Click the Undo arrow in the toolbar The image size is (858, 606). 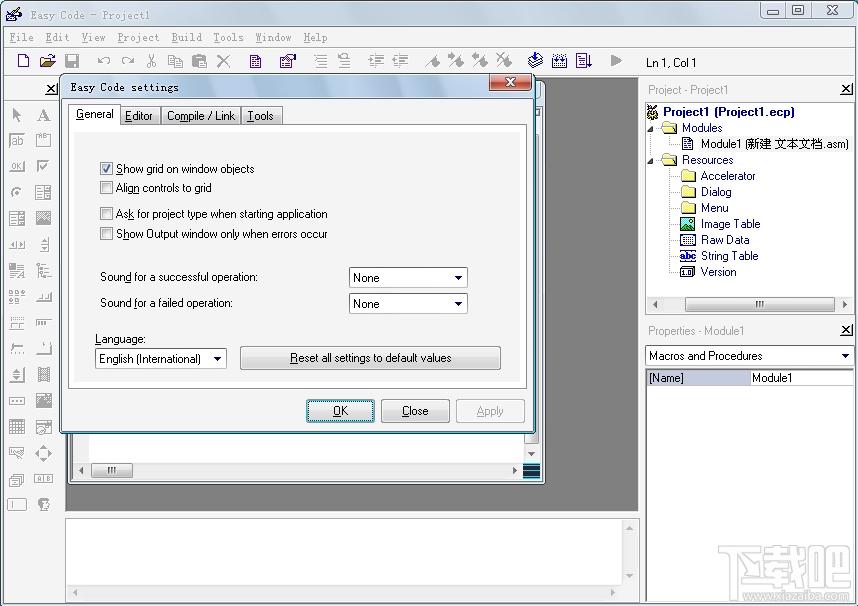coord(104,61)
